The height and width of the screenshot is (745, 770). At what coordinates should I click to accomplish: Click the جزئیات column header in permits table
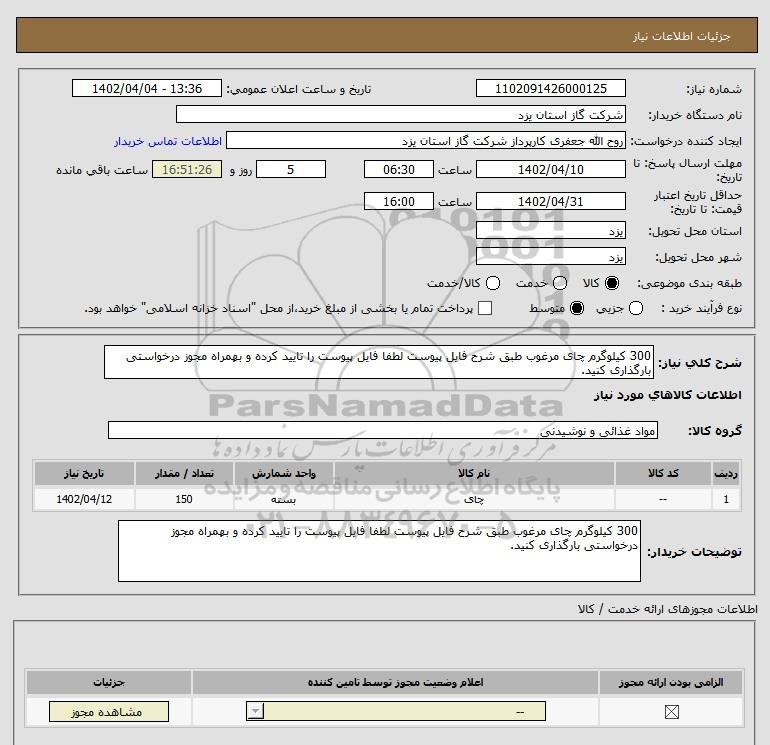(109, 683)
